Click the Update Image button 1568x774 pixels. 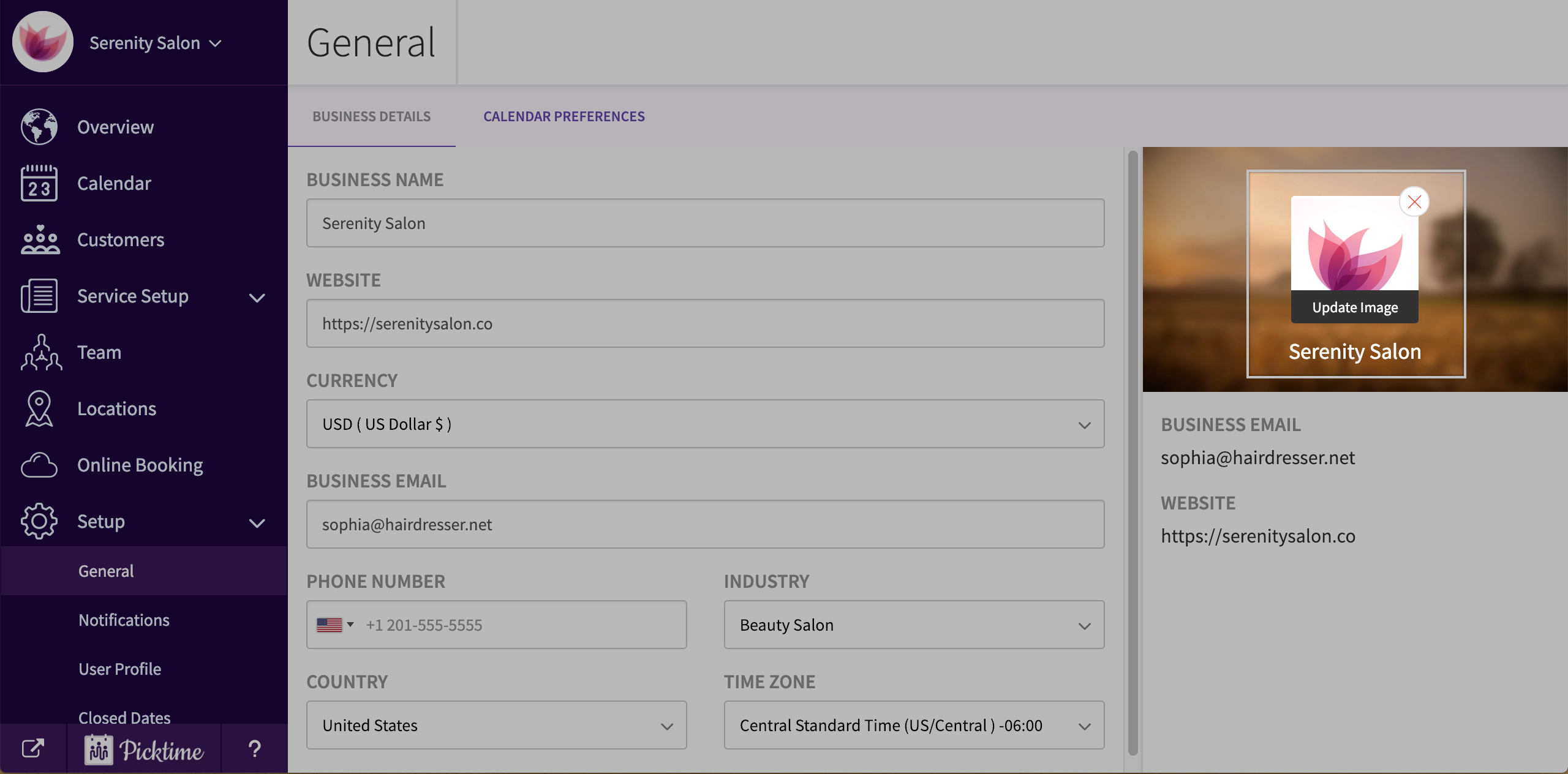[1354, 307]
